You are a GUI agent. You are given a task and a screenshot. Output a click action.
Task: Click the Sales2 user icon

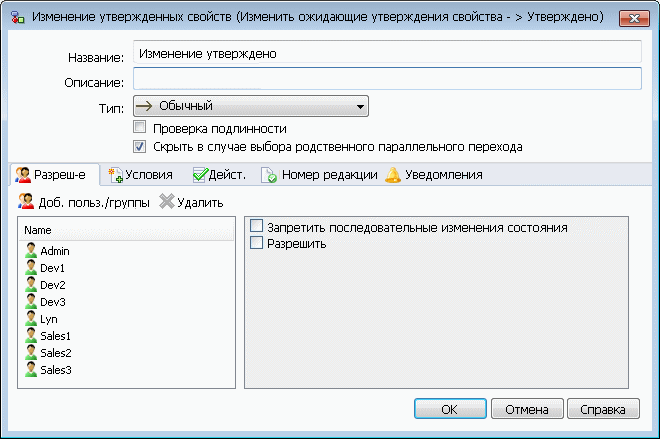(x=31, y=352)
